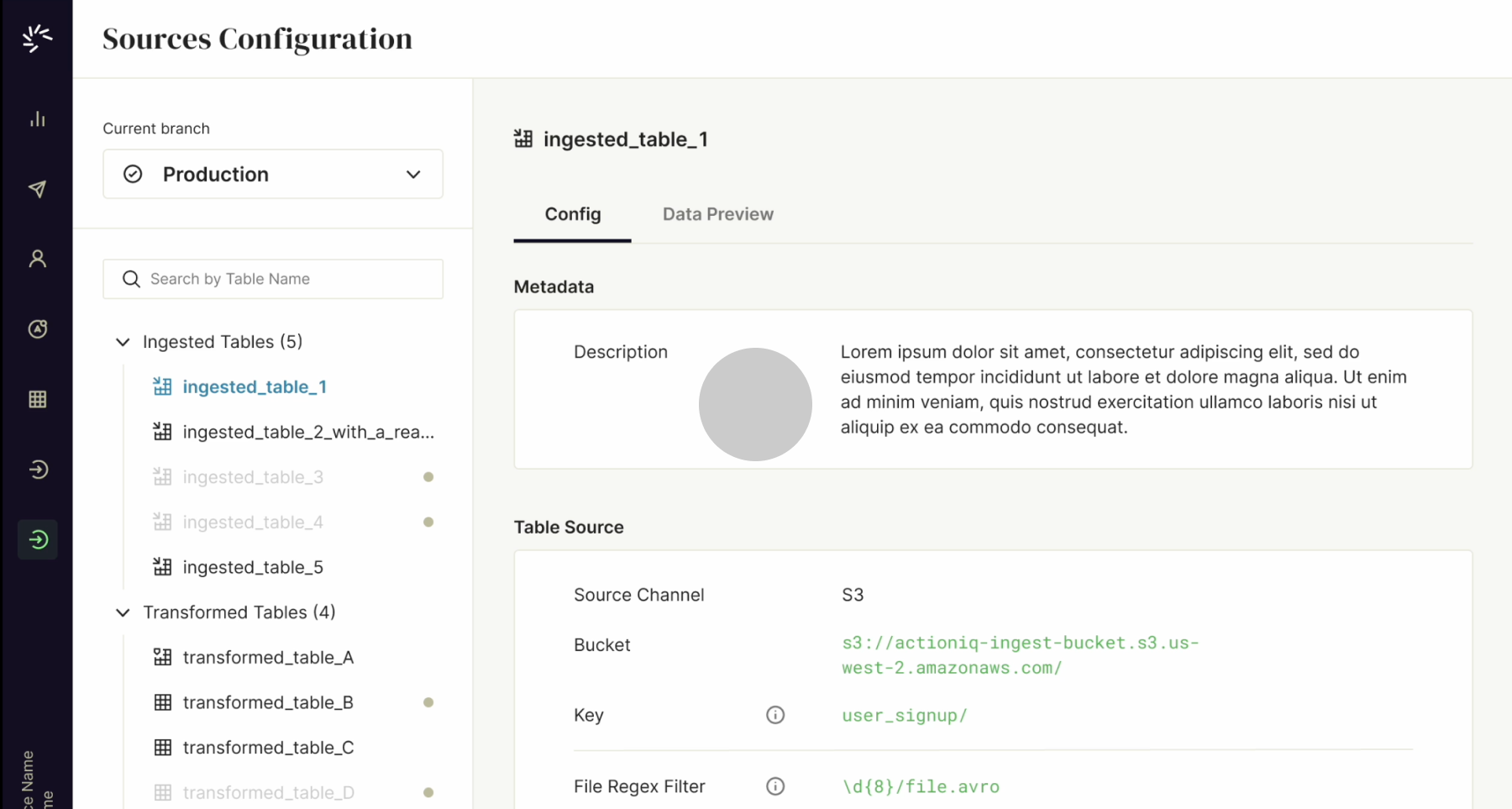1512x809 pixels.
Task: Select the Config tab
Action: (572, 214)
